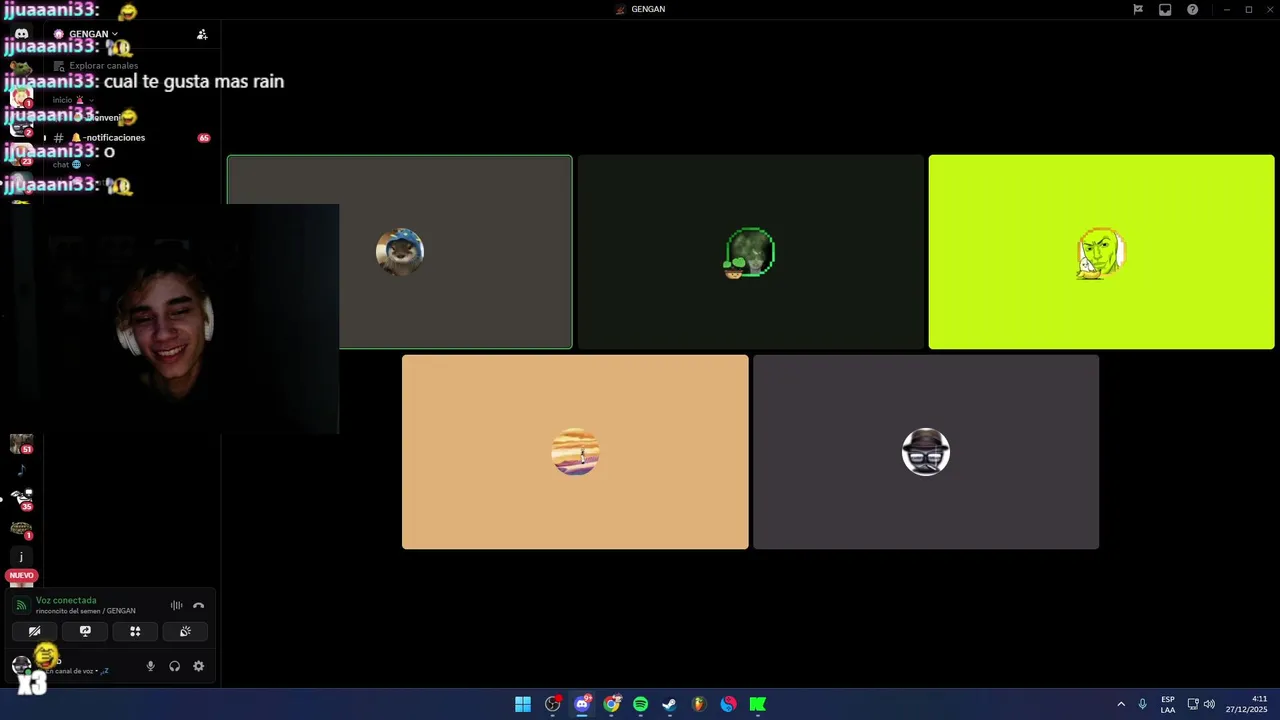Mute microphone in the user panel
Image resolution: width=1280 pixels, height=720 pixels.
pyautogui.click(x=151, y=666)
